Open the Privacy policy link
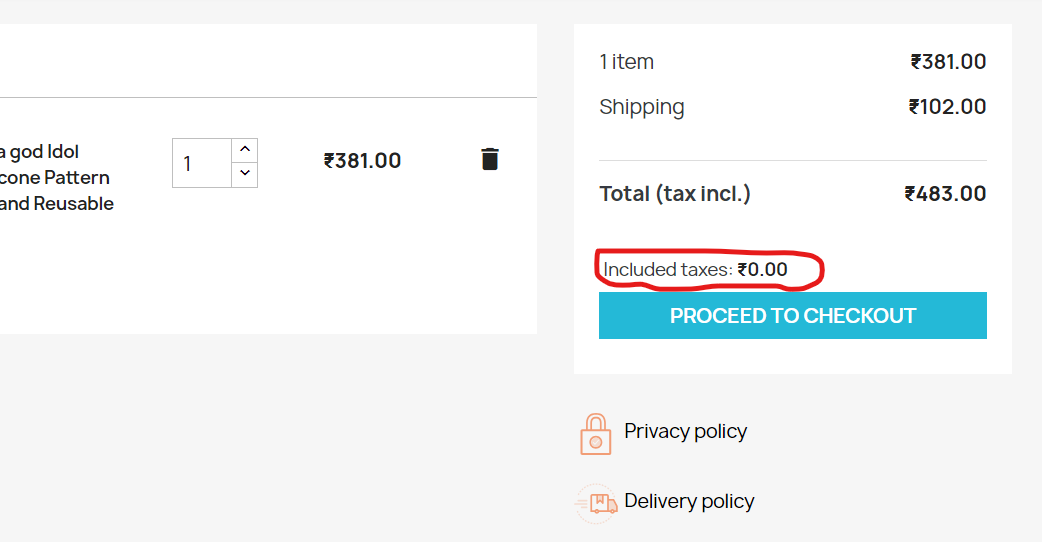This screenshot has width=1042, height=542. pyautogui.click(x=685, y=432)
